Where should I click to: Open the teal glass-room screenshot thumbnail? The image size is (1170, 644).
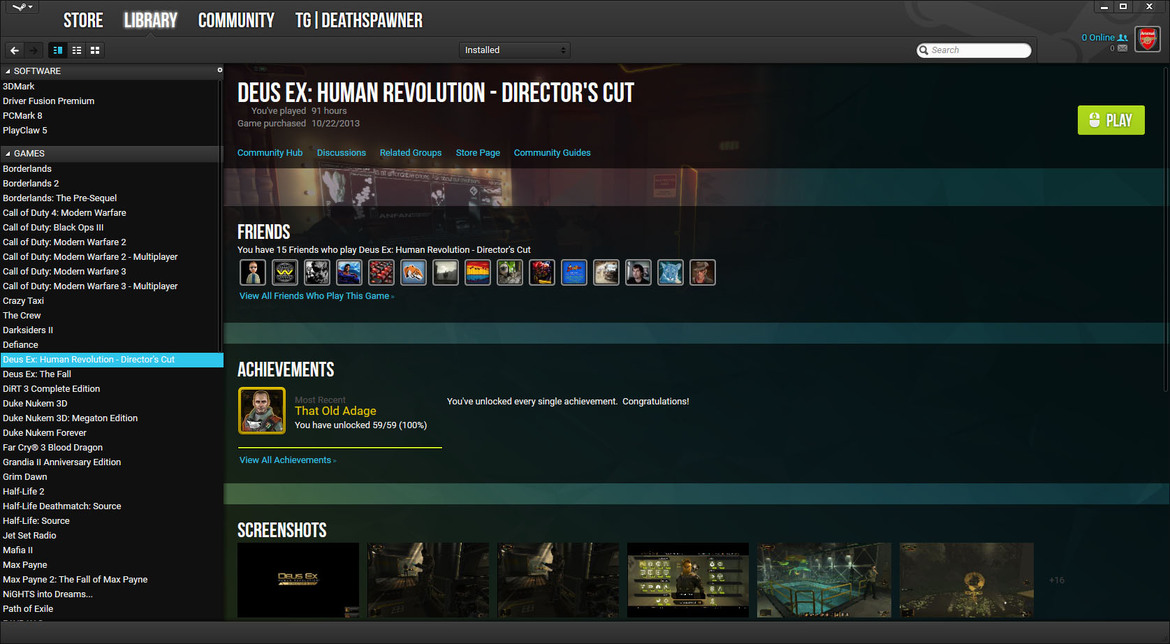pos(824,580)
